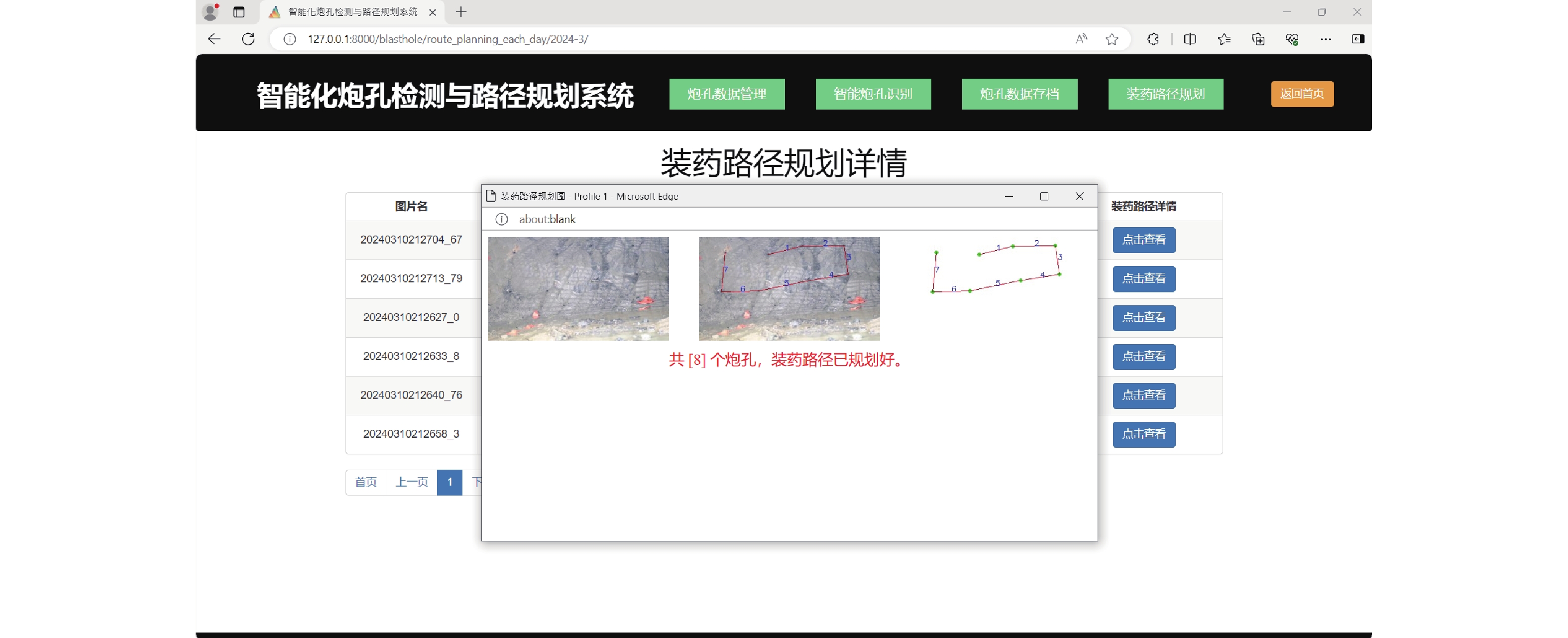This screenshot has height=638, width=1568.
Task: Open the collections icon
Action: [1257, 39]
